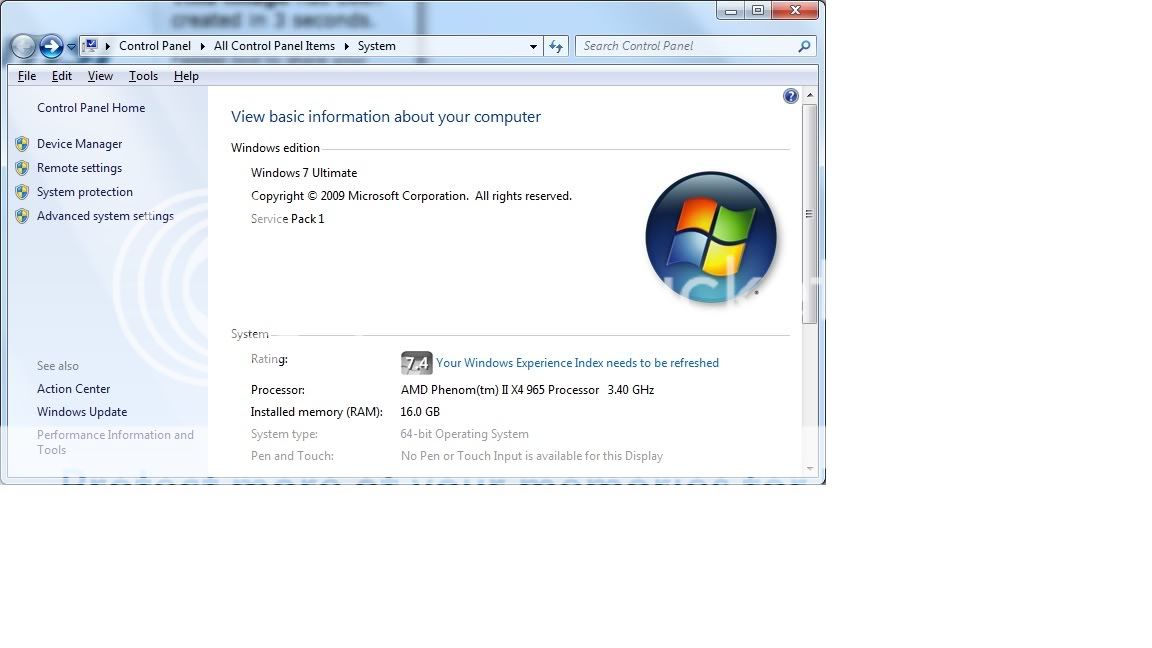Screen dimensions: 1152x648
Task: Open Remote settings from the left pane
Action: click(79, 168)
